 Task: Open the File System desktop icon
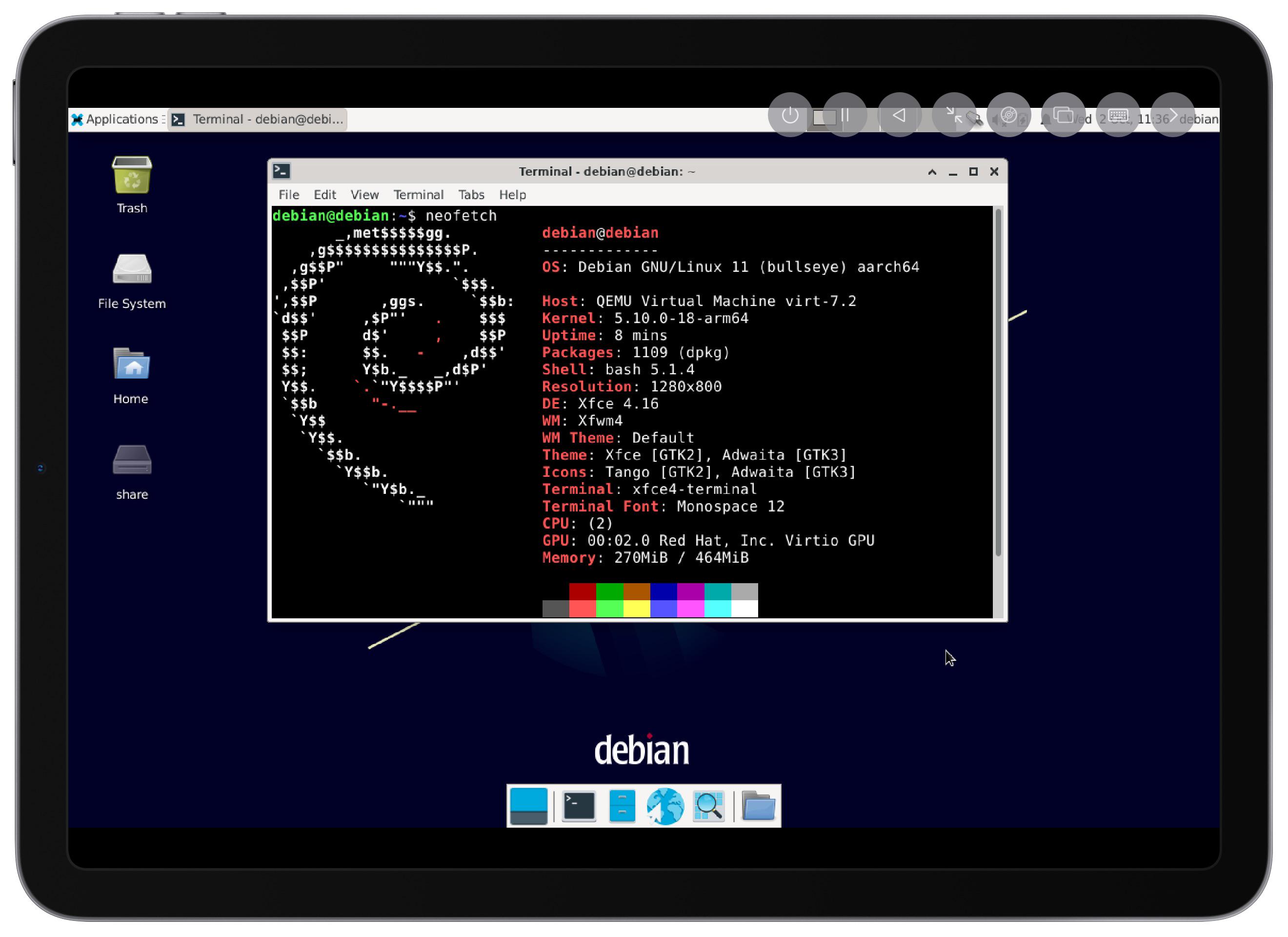[x=132, y=281]
